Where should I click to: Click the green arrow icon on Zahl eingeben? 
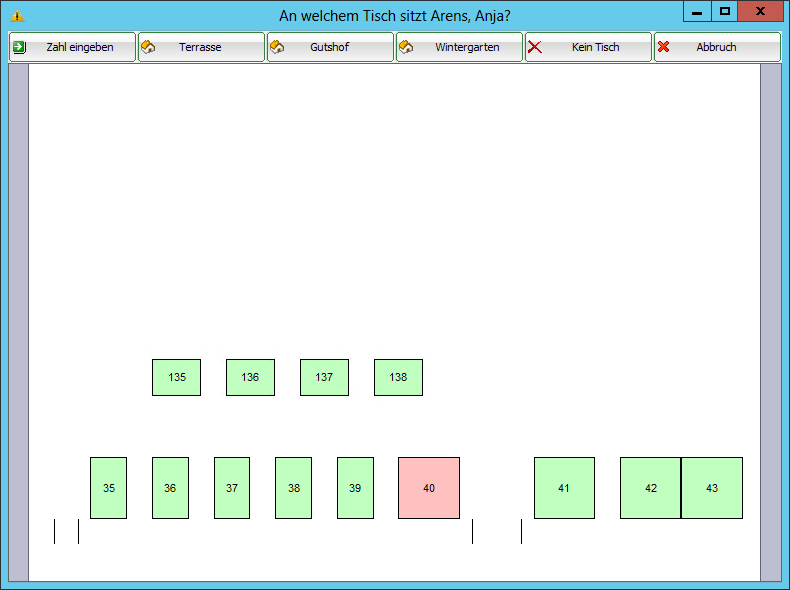point(19,47)
